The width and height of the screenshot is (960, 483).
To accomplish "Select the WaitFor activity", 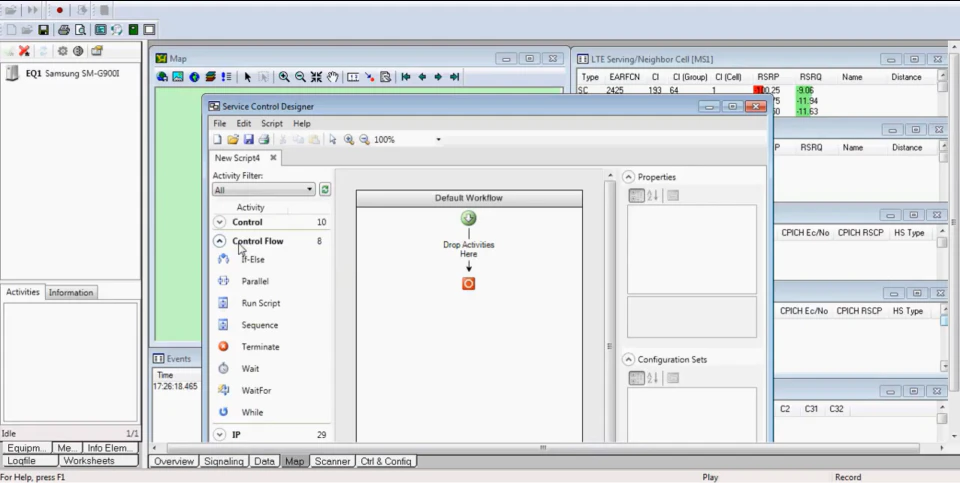I will 256,391.
